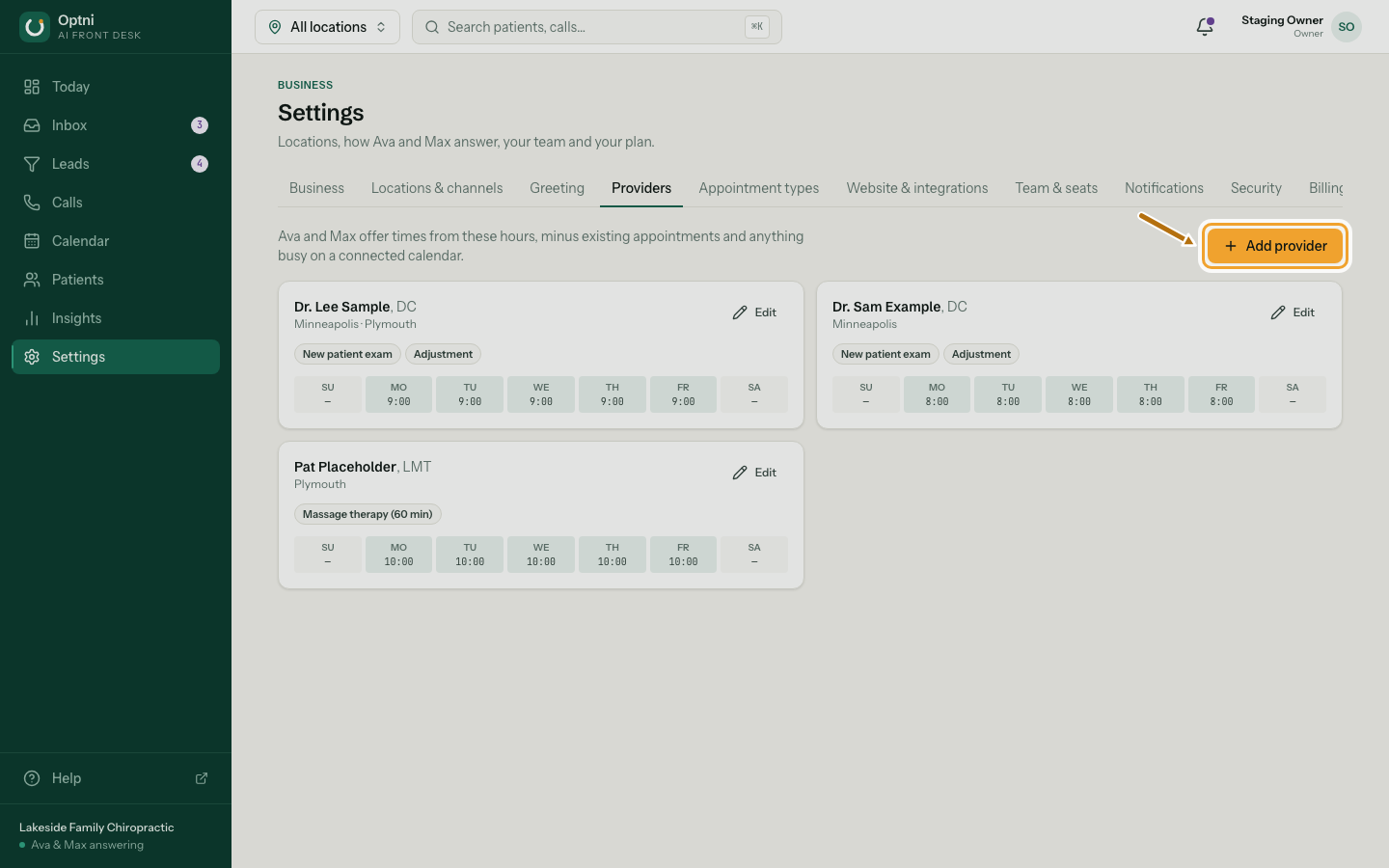This screenshot has height=868, width=1389.
Task: Open Help in the sidebar
Action: click(x=116, y=778)
